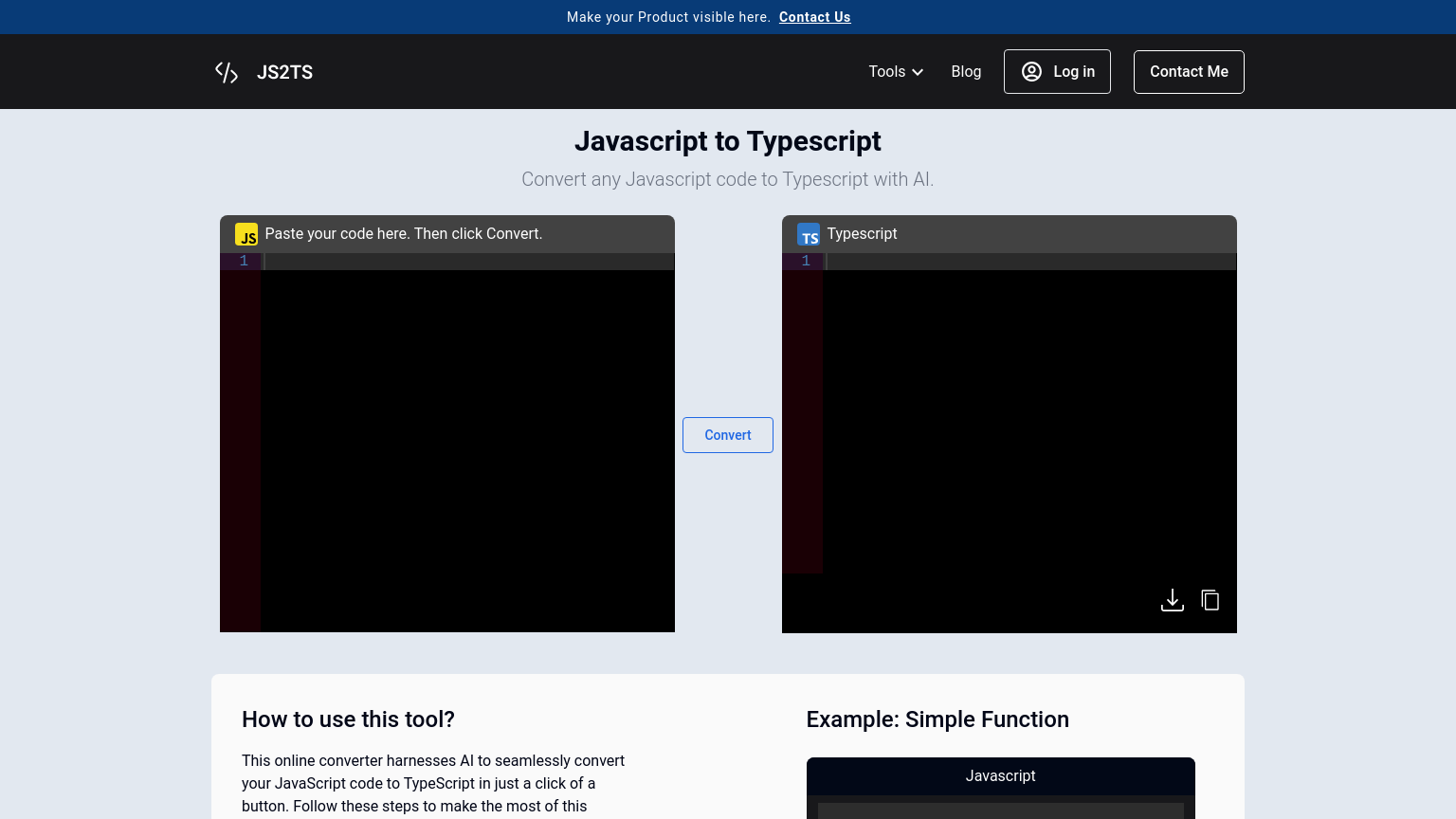Viewport: 1456px width, 819px height.
Task: Copy Typescript output to clipboard
Action: (1210, 600)
